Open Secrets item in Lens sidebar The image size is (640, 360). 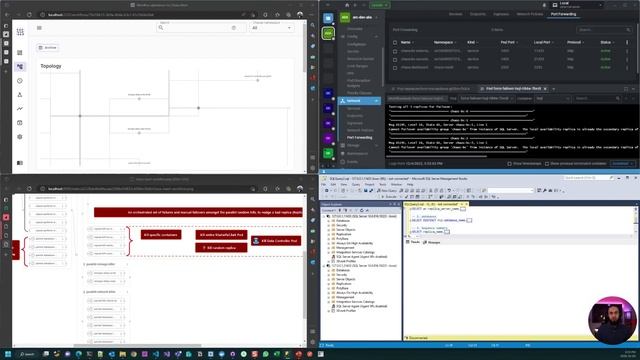353,51
